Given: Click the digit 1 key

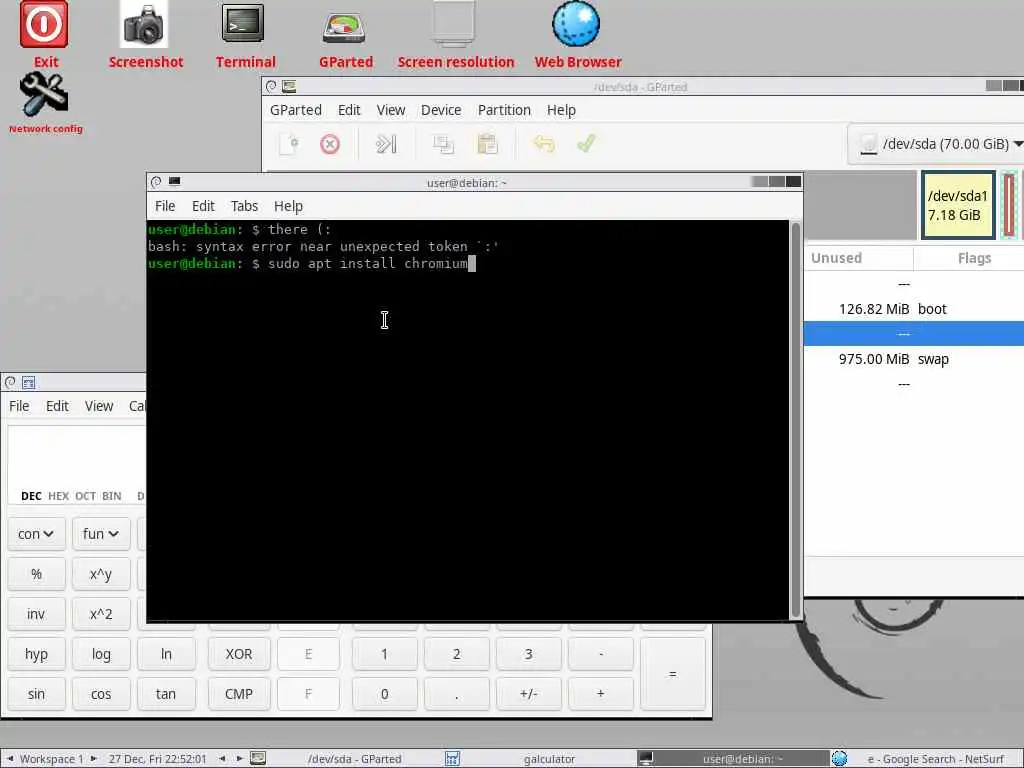Looking at the screenshot, I should pos(385,654).
